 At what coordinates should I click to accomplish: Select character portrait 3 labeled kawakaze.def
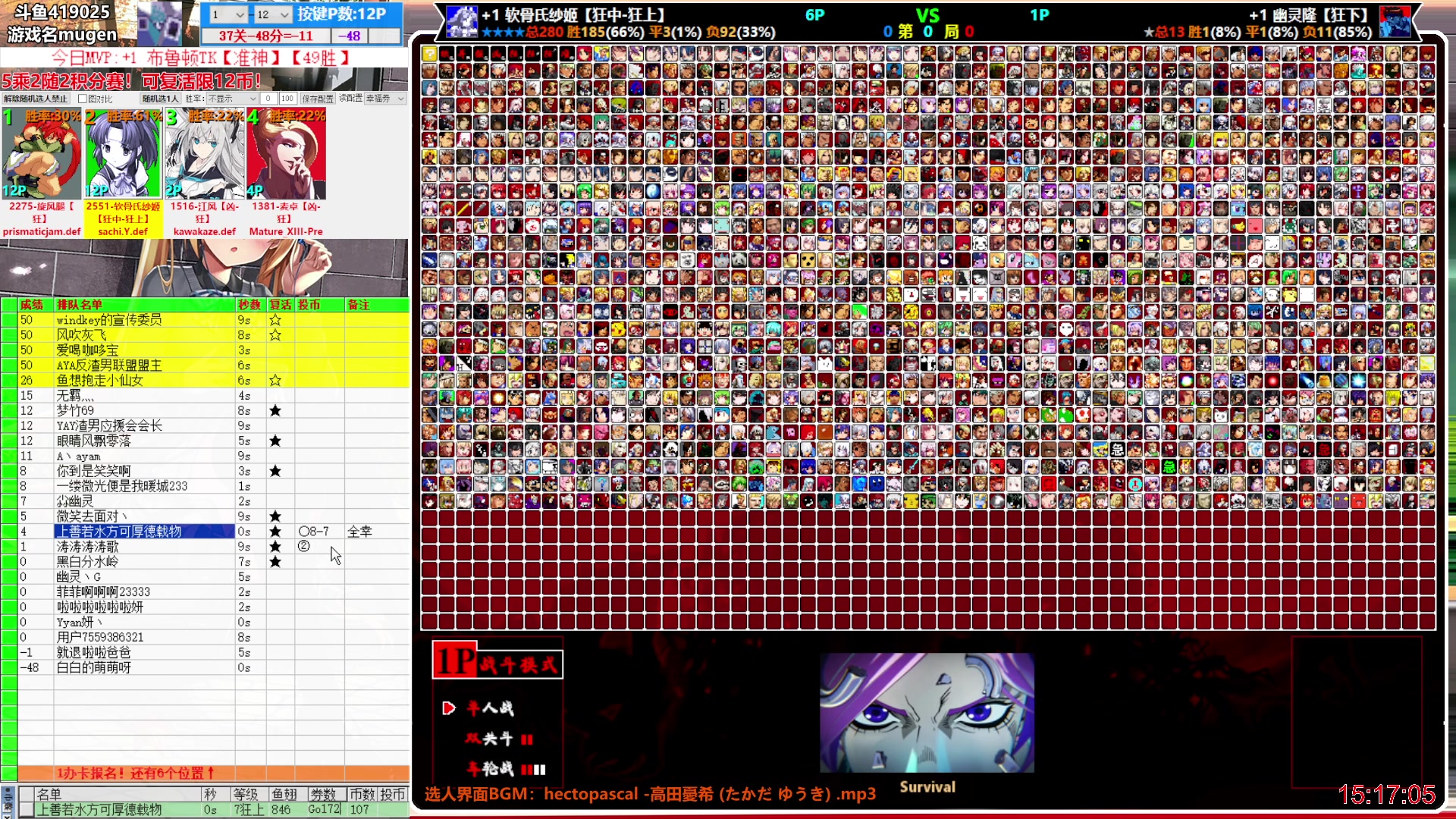(x=205, y=154)
